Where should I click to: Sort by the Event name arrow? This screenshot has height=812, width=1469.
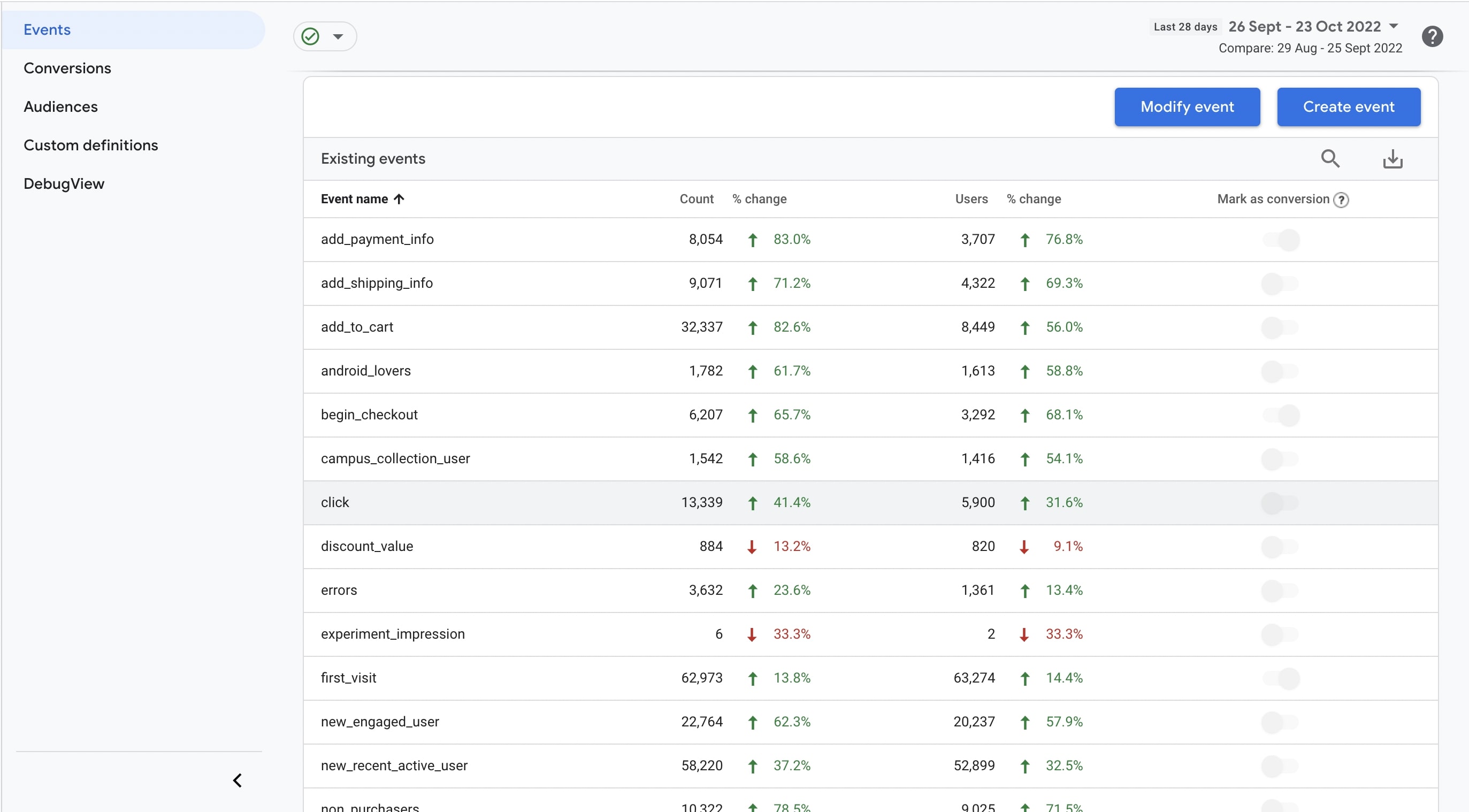[399, 199]
